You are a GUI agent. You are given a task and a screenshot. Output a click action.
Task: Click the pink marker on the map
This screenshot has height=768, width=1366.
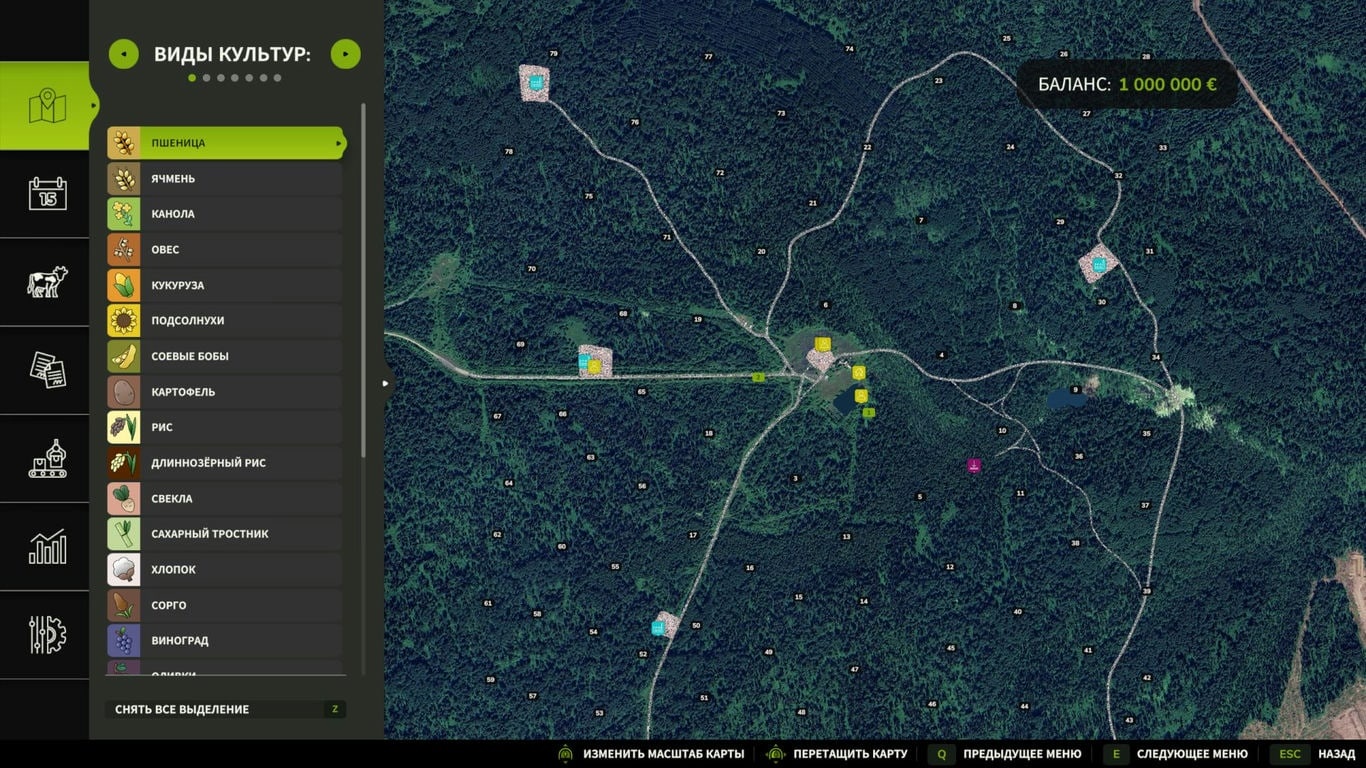974,463
